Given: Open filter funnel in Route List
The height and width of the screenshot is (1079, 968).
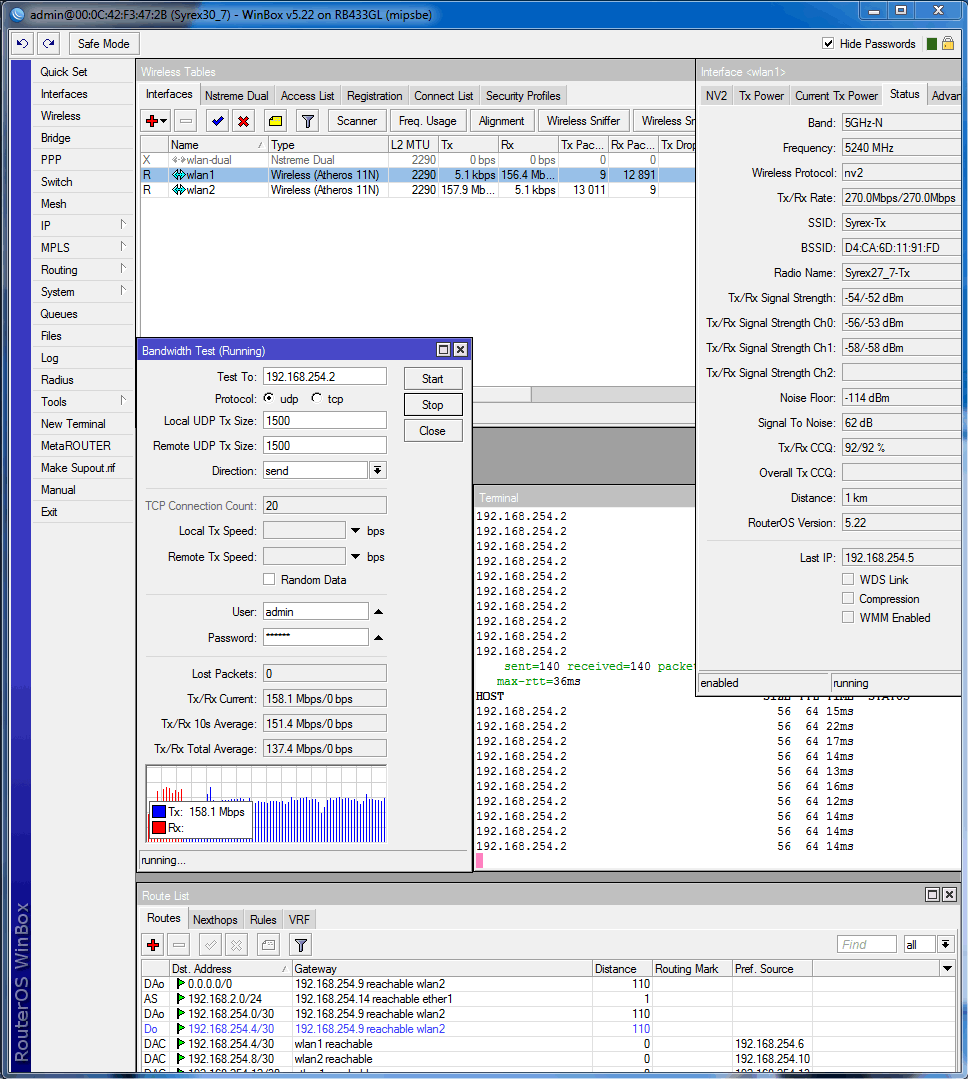Looking at the screenshot, I should (301, 945).
